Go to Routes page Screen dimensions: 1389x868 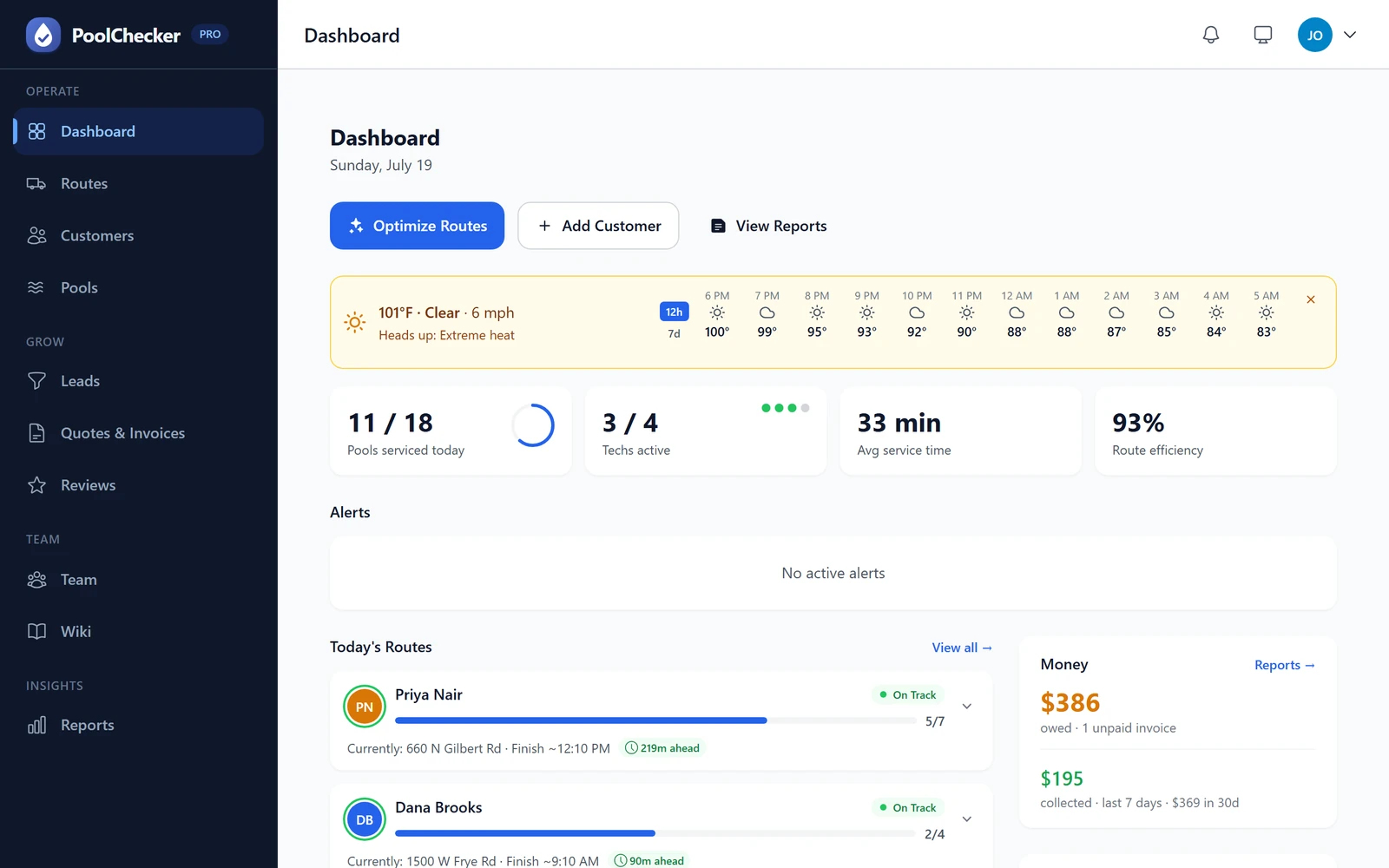tap(138, 183)
